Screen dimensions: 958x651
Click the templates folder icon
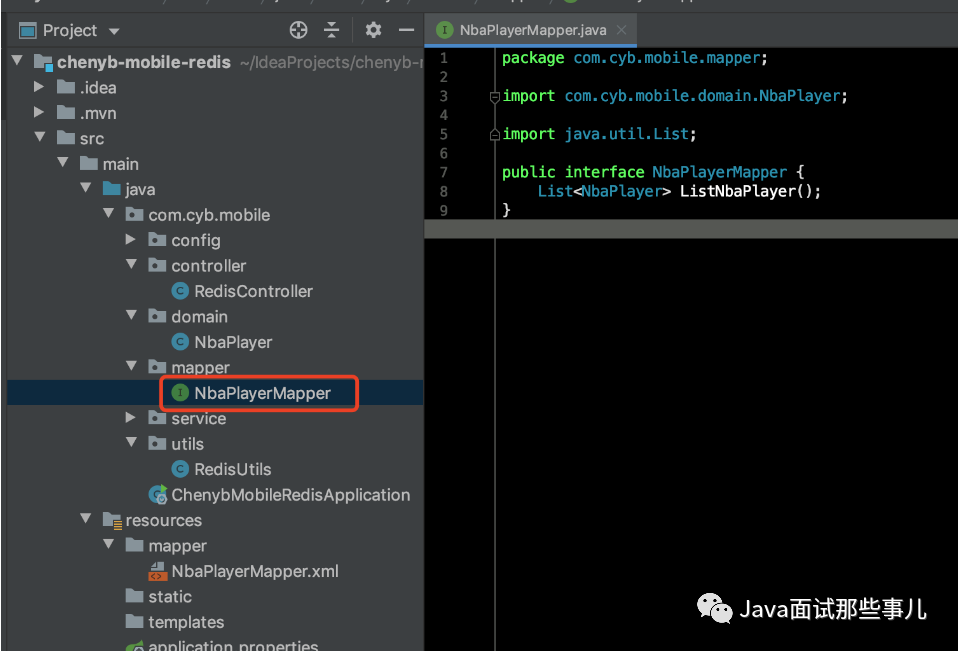point(134,621)
